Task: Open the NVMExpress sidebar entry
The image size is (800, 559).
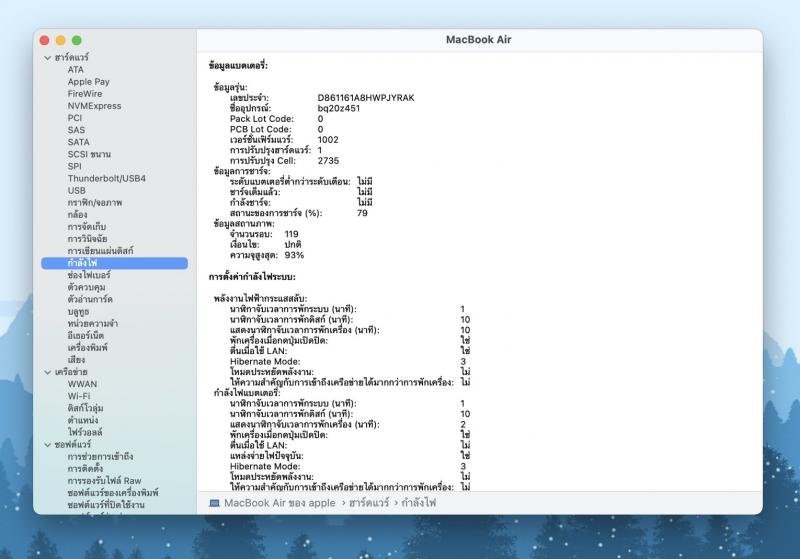Action: pyautogui.click(x=94, y=106)
